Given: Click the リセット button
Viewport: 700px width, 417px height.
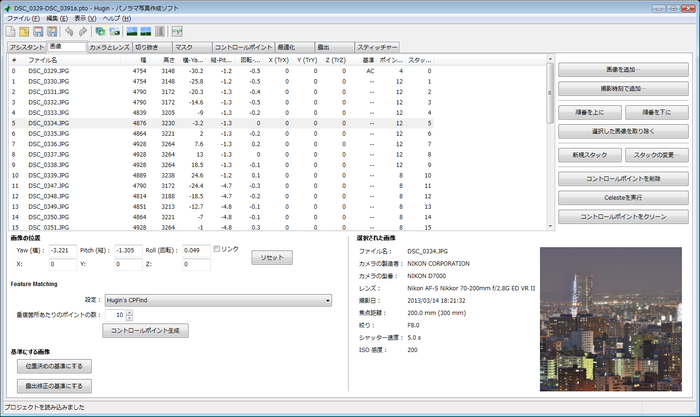Looking at the screenshot, I should point(272,258).
